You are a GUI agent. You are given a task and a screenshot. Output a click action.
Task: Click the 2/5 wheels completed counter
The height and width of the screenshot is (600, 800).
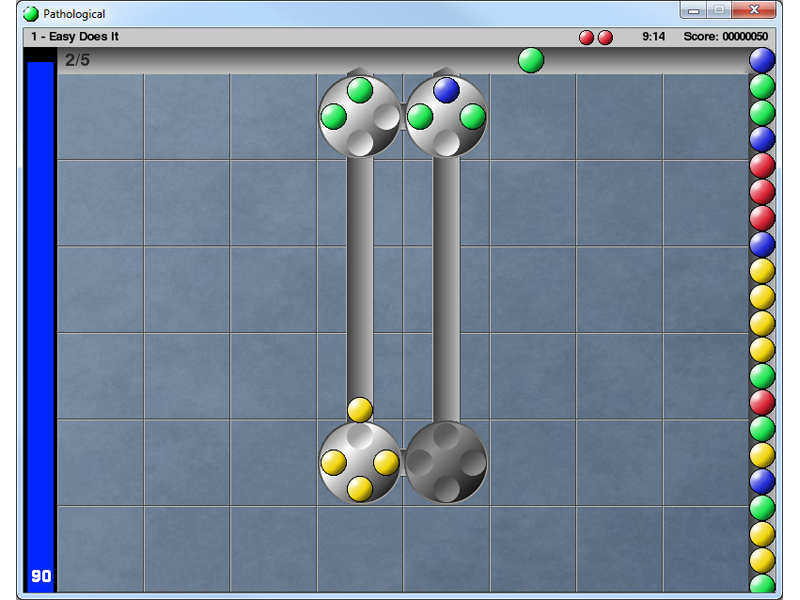[x=77, y=60]
